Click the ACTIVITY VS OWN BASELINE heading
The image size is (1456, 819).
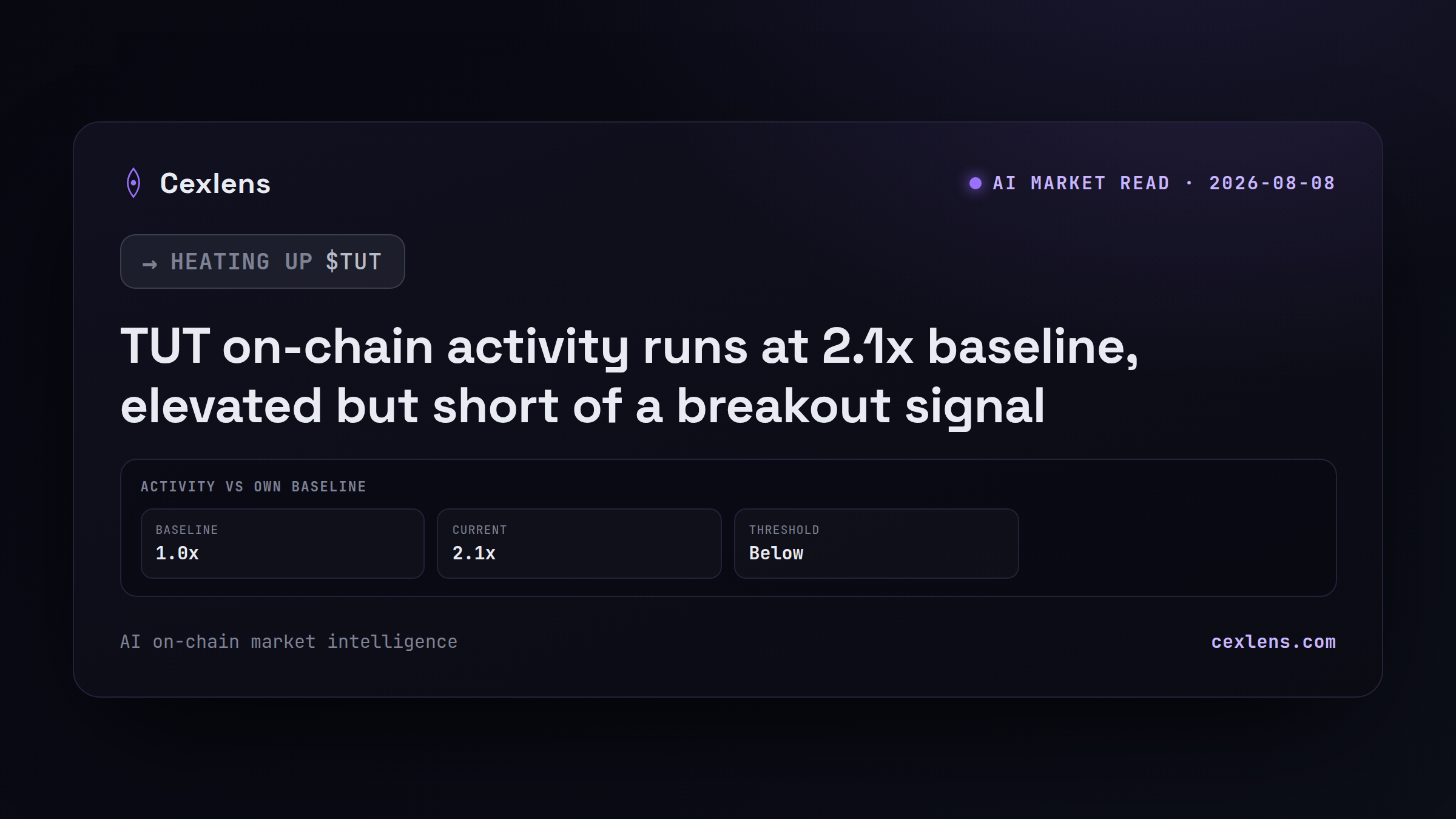pos(254,487)
